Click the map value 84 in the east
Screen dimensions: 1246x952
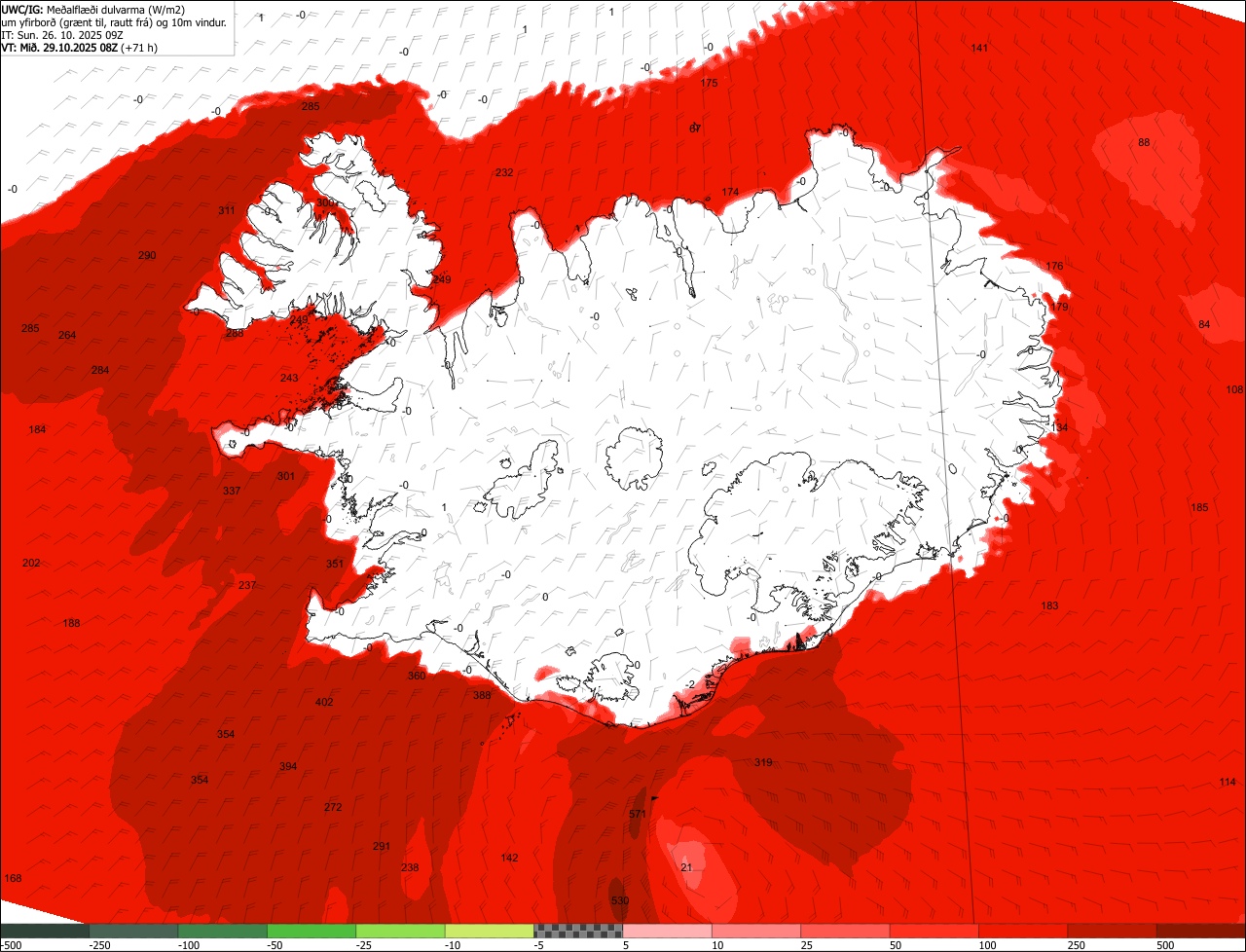(x=1204, y=324)
